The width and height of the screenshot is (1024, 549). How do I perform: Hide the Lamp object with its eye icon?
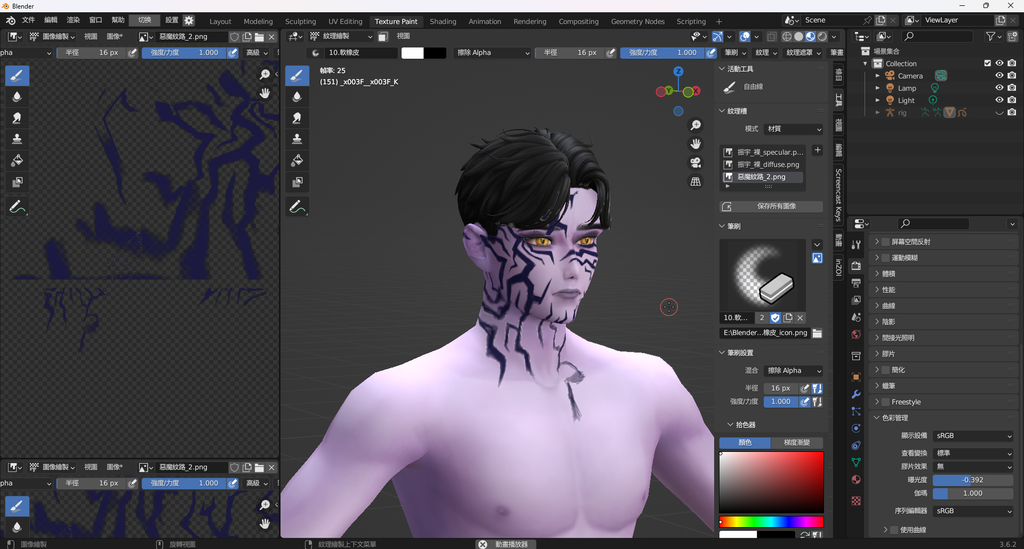999,88
